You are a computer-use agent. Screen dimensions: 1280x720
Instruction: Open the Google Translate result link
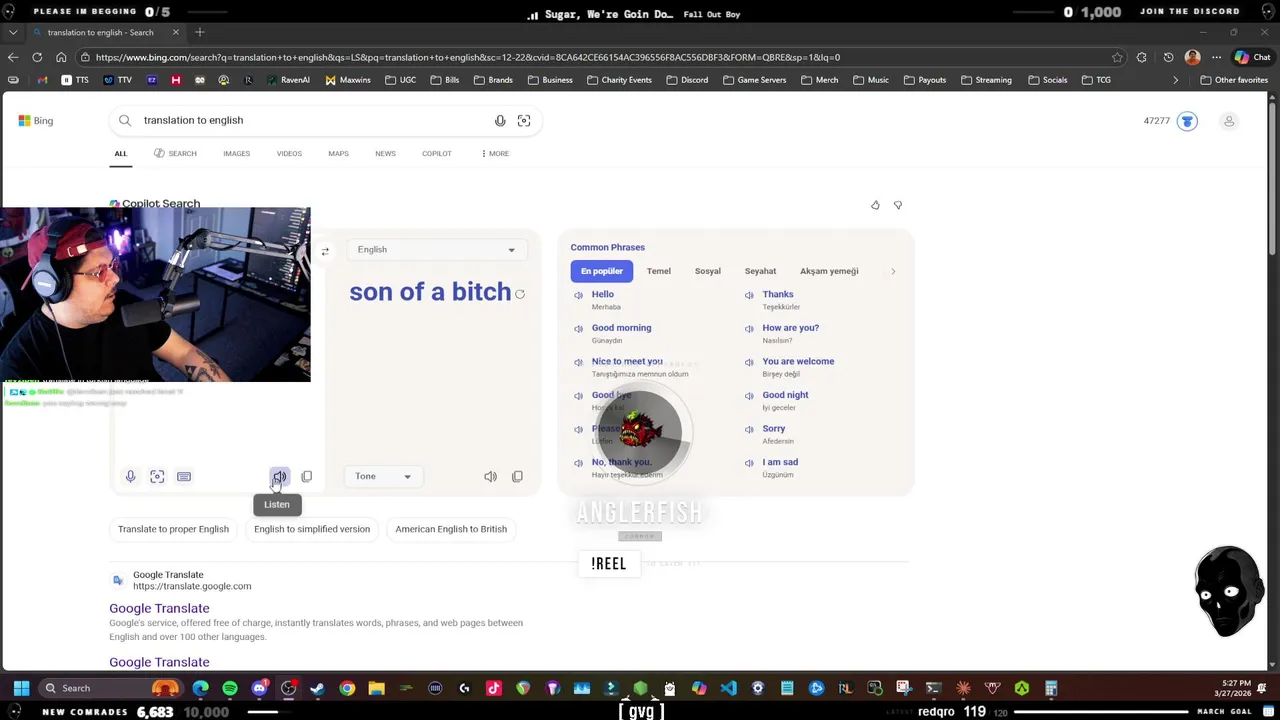[159, 608]
